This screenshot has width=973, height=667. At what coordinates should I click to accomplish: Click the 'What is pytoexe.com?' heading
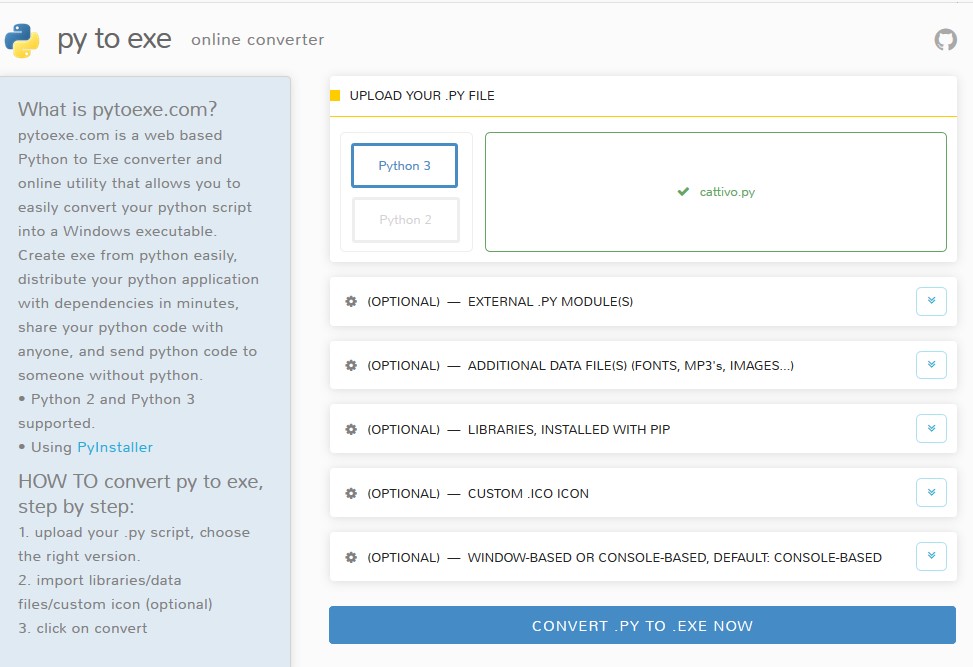coord(117,109)
